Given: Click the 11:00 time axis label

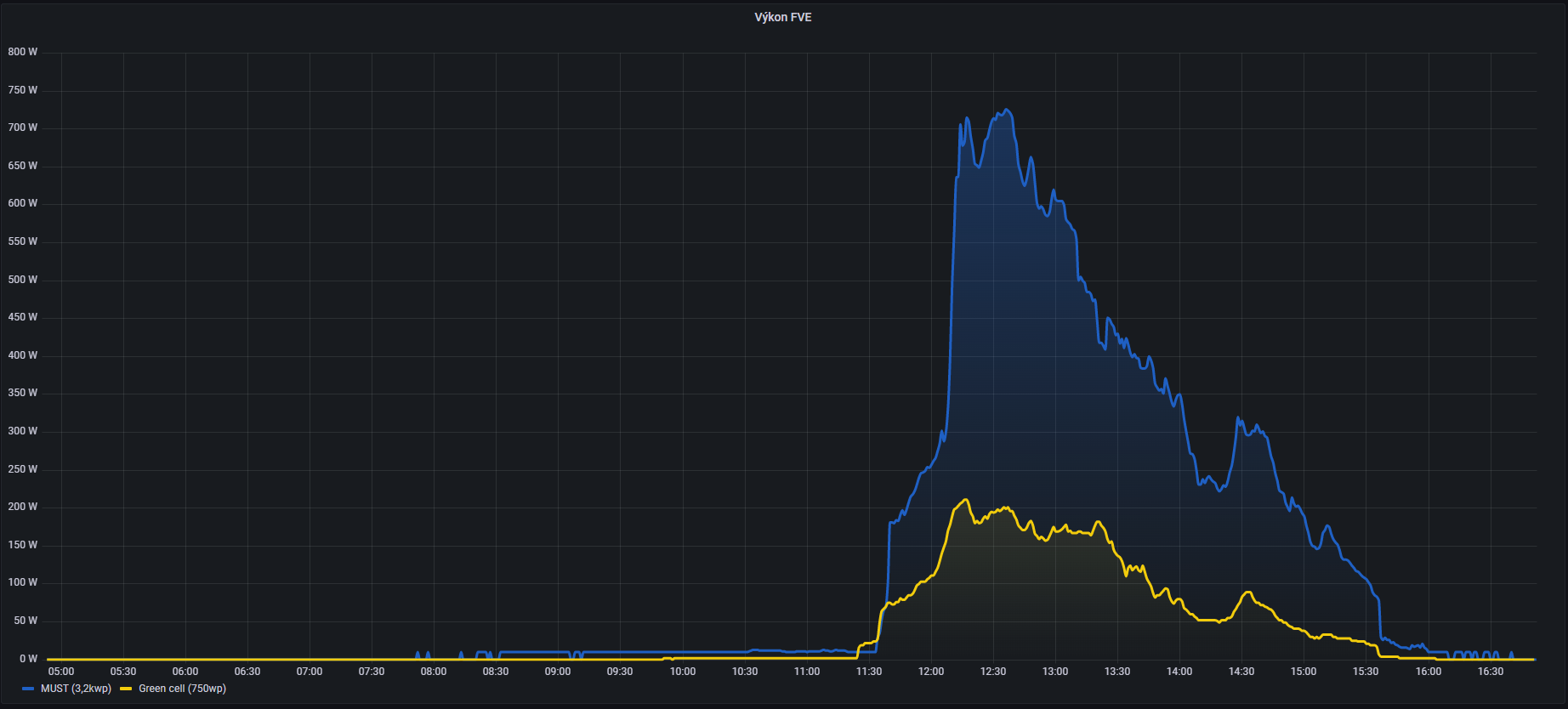Looking at the screenshot, I should (807, 672).
